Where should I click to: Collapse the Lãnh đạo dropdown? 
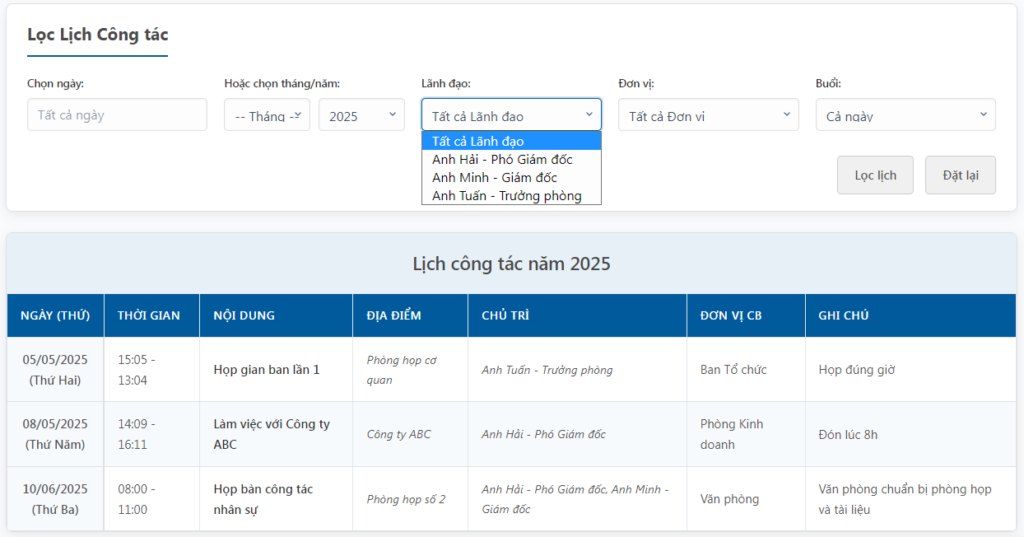tap(511, 115)
